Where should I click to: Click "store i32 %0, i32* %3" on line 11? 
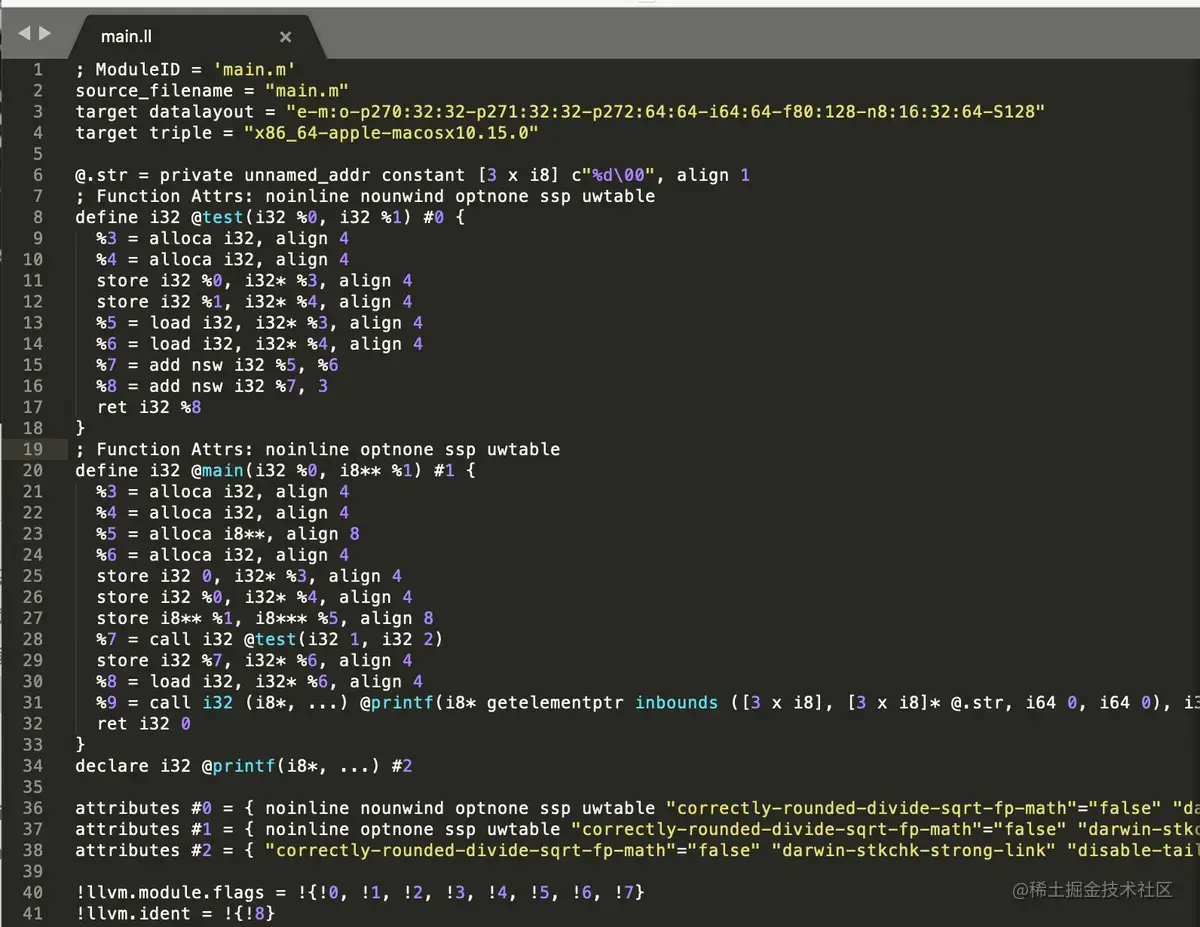254,281
